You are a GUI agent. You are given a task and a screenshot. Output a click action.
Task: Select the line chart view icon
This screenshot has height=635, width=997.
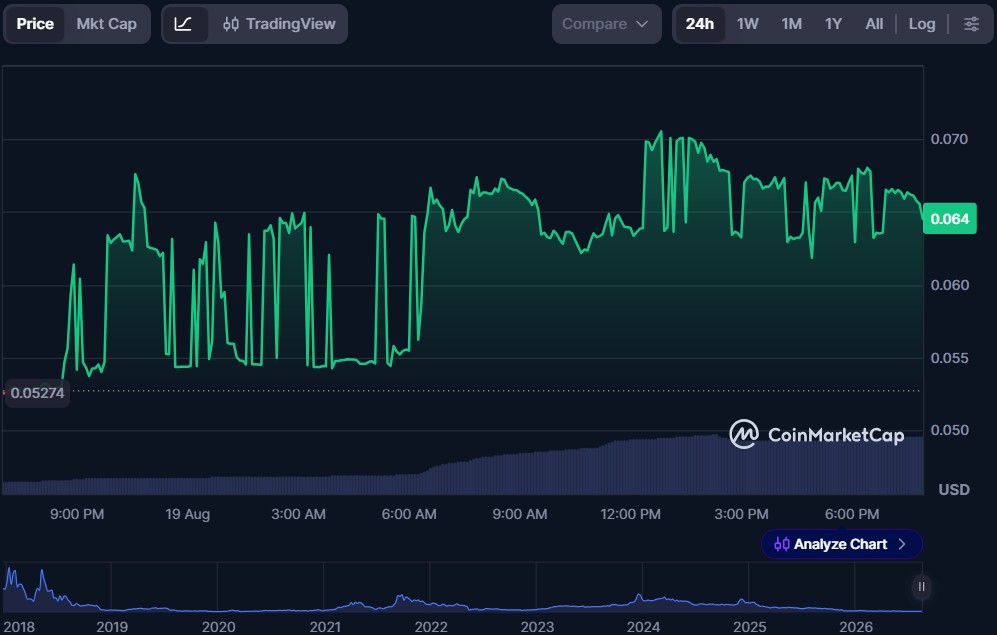pyautogui.click(x=184, y=24)
